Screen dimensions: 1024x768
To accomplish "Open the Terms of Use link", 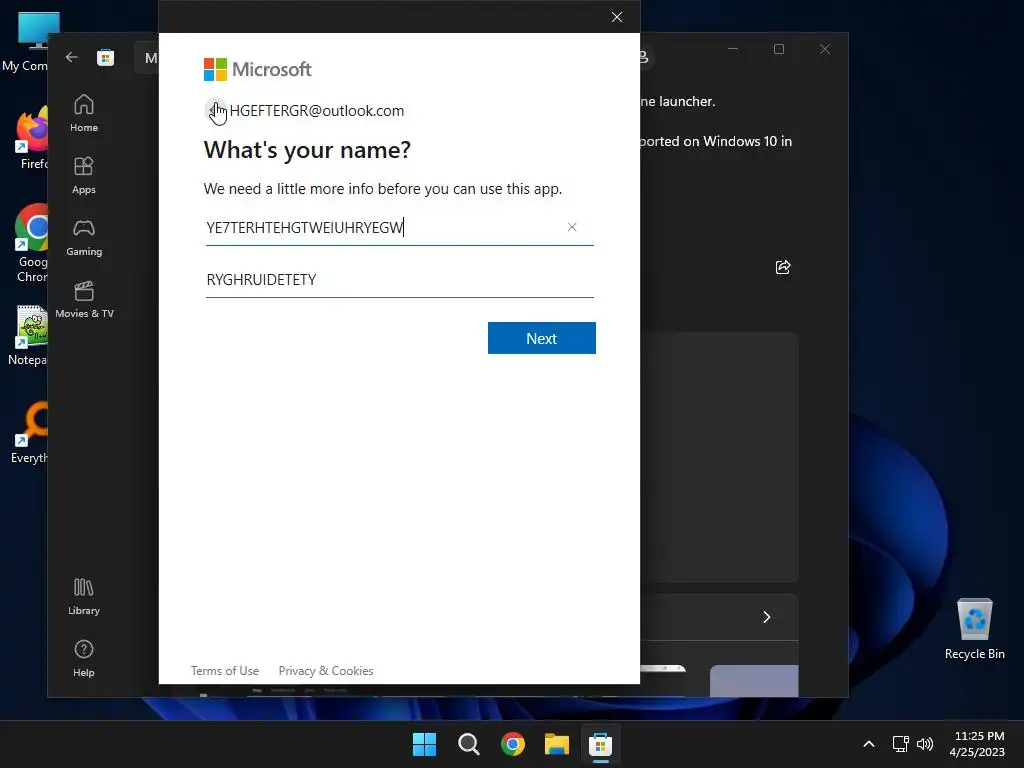I will click(x=225, y=671).
